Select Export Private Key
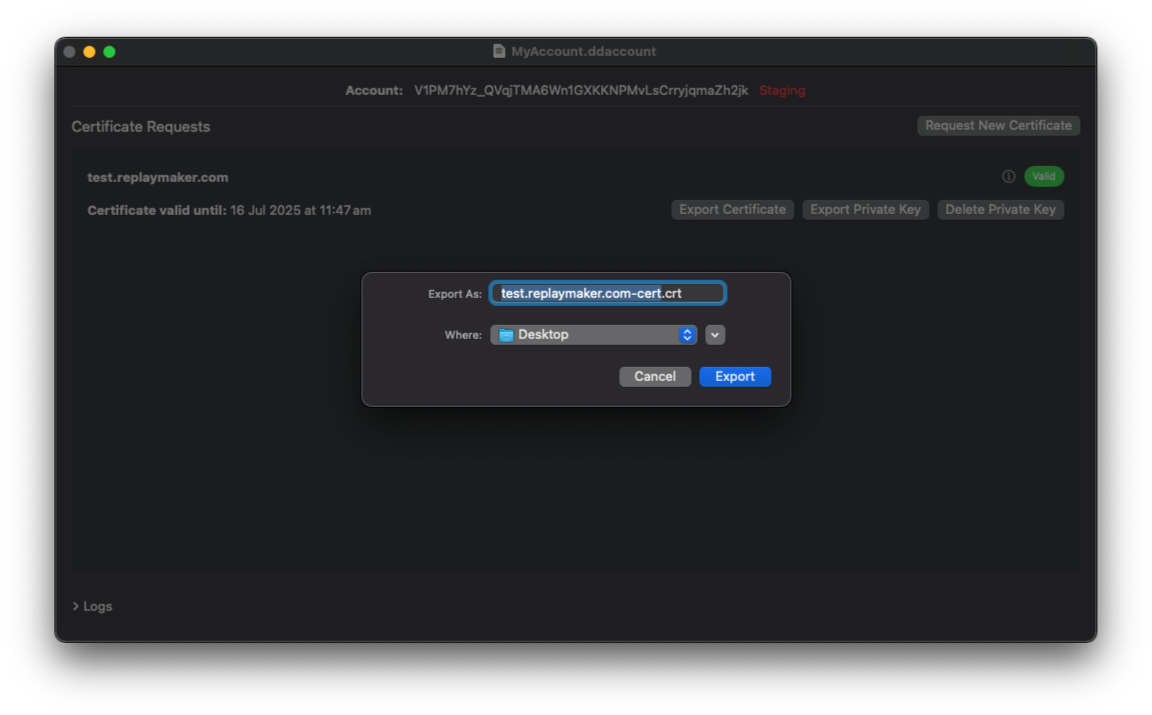 (x=865, y=210)
